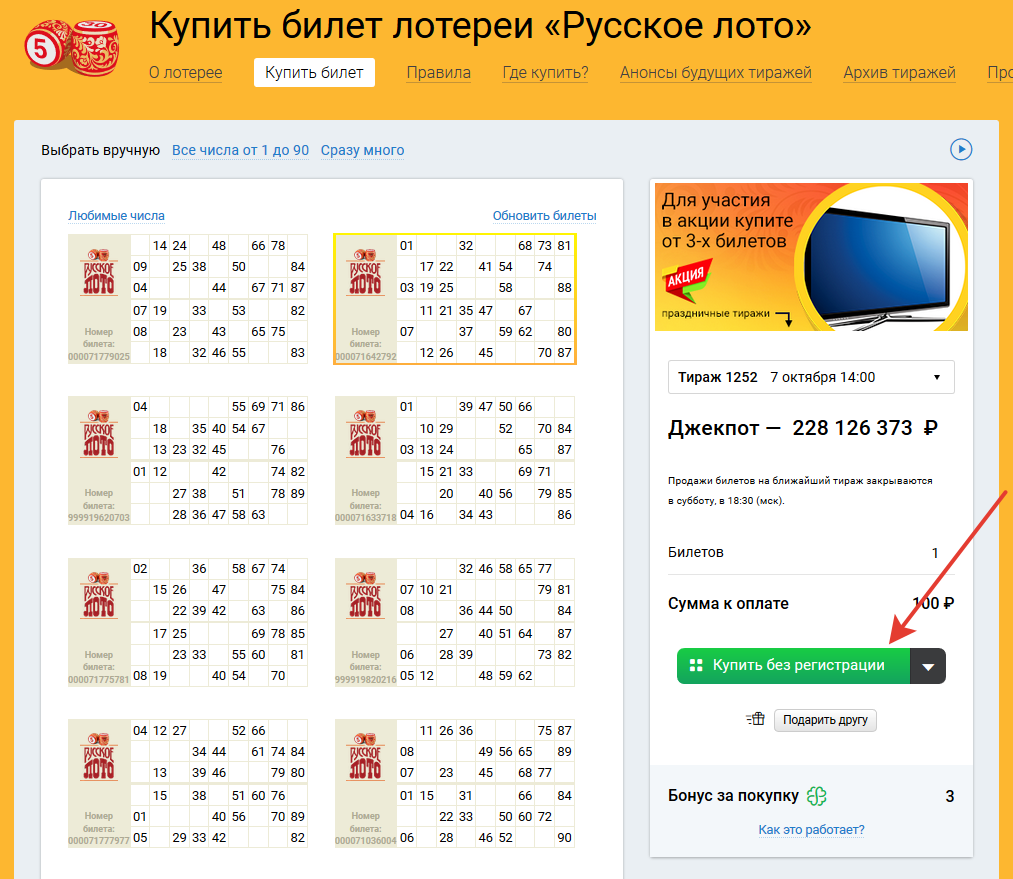Click the page title Купить билет лотереи
This screenshot has width=1013, height=879.
coord(480,26)
